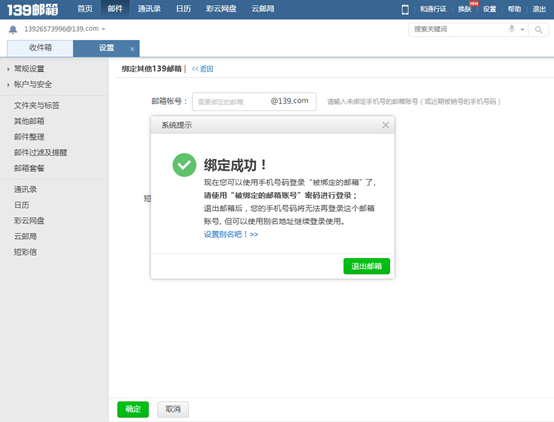This screenshot has height=422, width=554.
Task: Go to 首页 in top navigation
Action: [85, 9]
